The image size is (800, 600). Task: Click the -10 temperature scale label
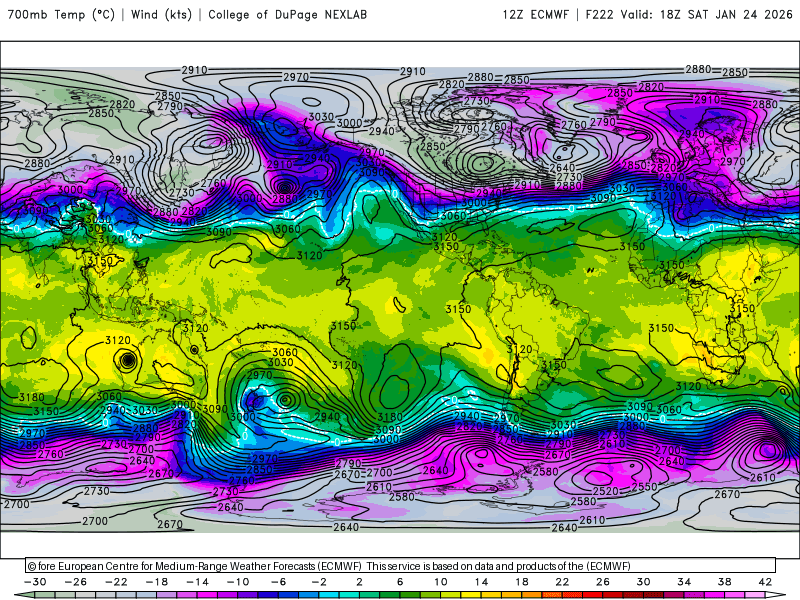coord(238,582)
